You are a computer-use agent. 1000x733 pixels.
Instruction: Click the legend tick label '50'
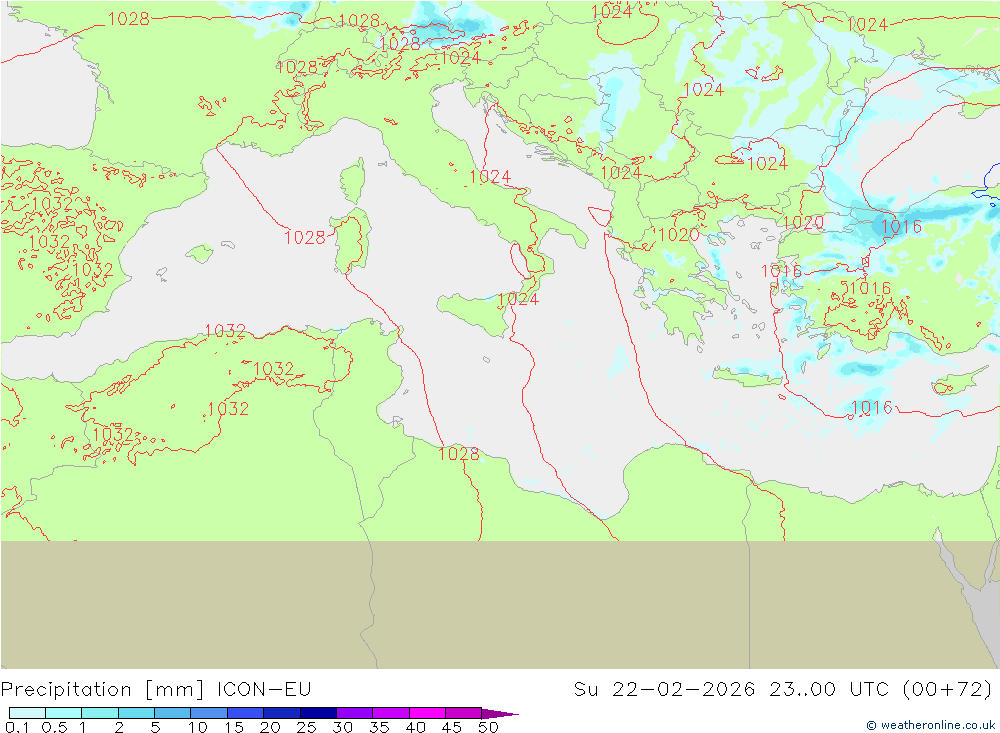click(488, 727)
